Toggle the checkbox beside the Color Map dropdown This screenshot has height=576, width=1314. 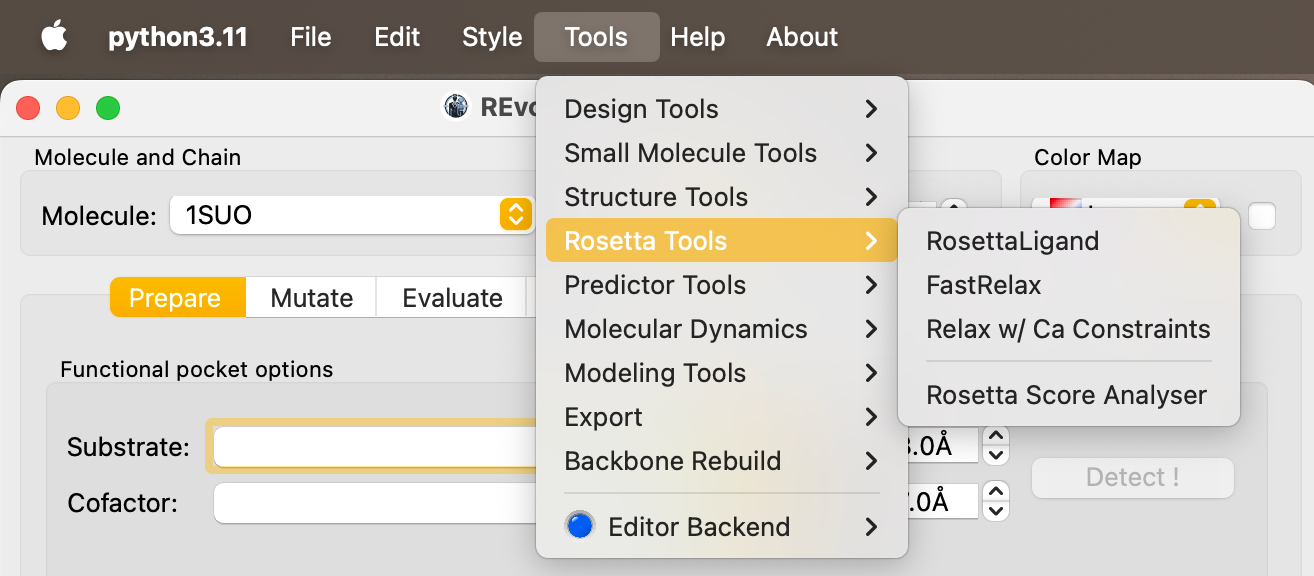tap(1262, 216)
